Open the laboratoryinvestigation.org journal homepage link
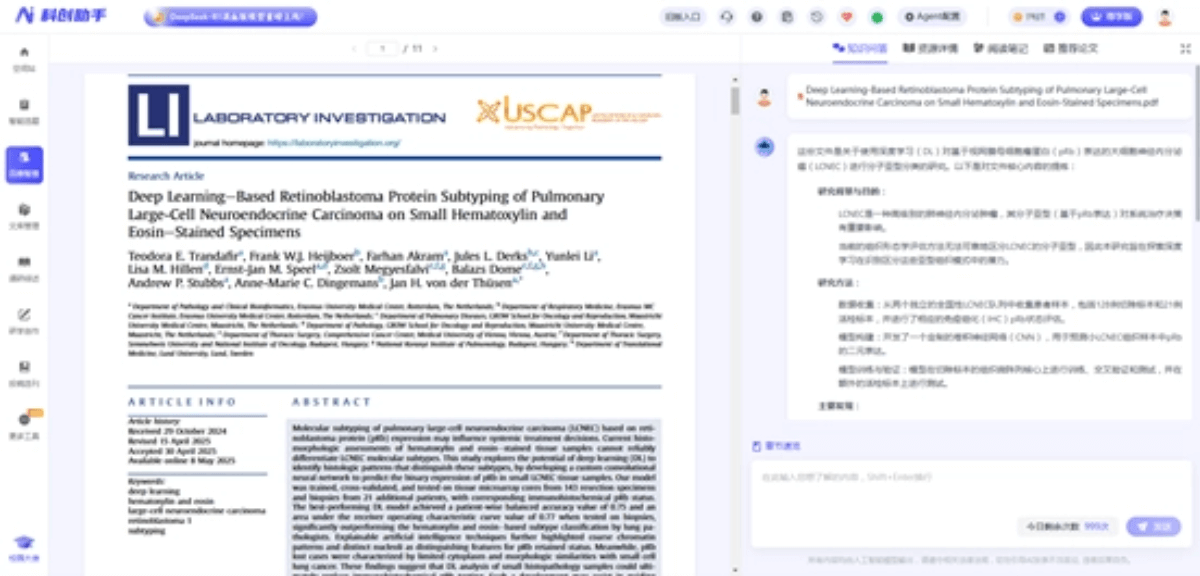The width and height of the screenshot is (1200, 576). 334,143
